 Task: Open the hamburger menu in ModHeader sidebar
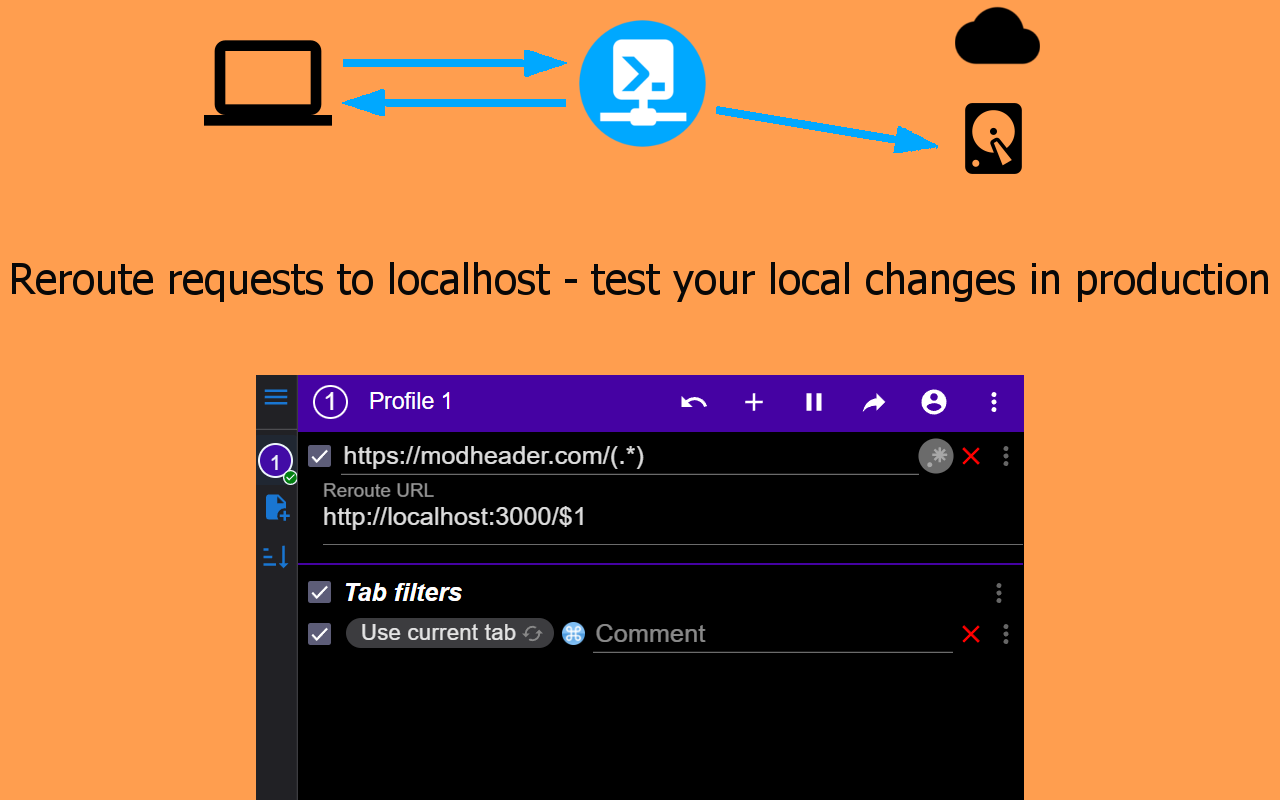276,397
